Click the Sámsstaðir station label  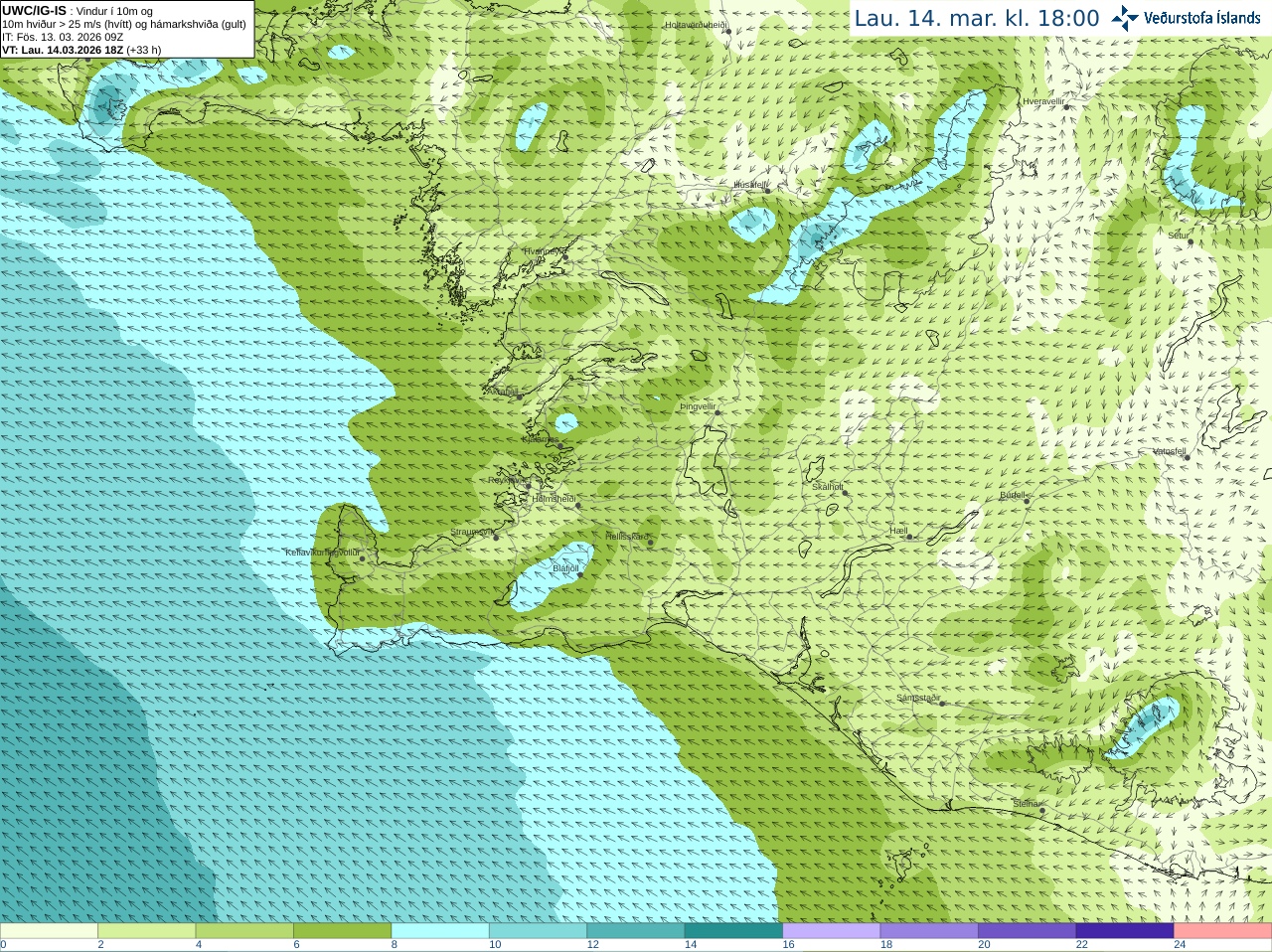point(918,698)
